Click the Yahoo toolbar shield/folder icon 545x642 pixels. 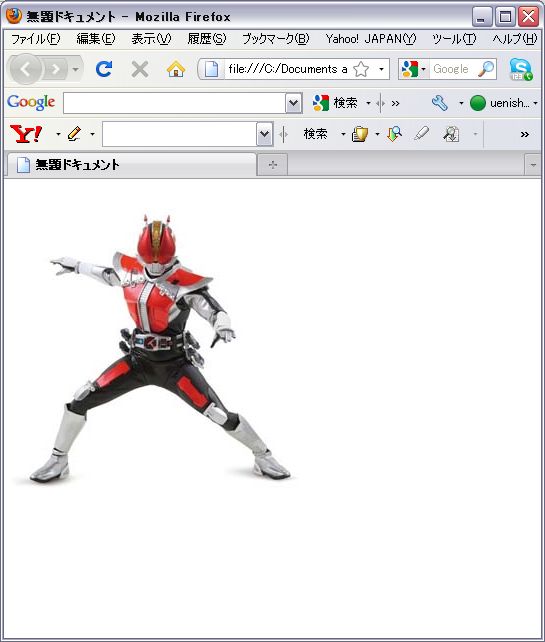[x=360, y=134]
